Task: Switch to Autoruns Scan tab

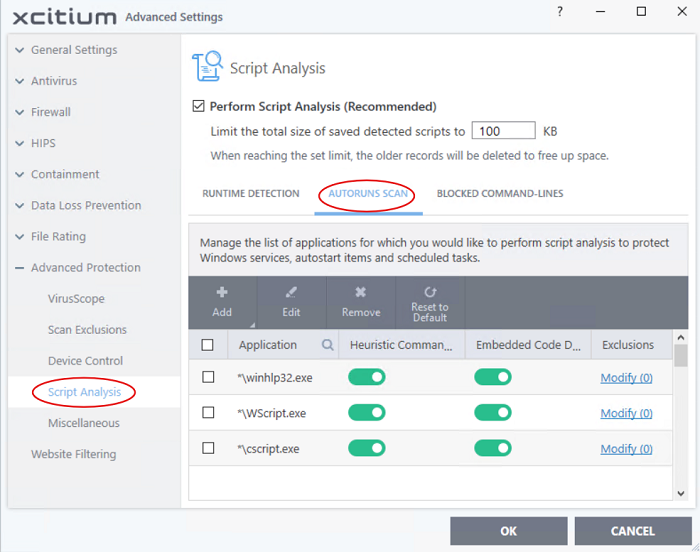Action: 368,194
